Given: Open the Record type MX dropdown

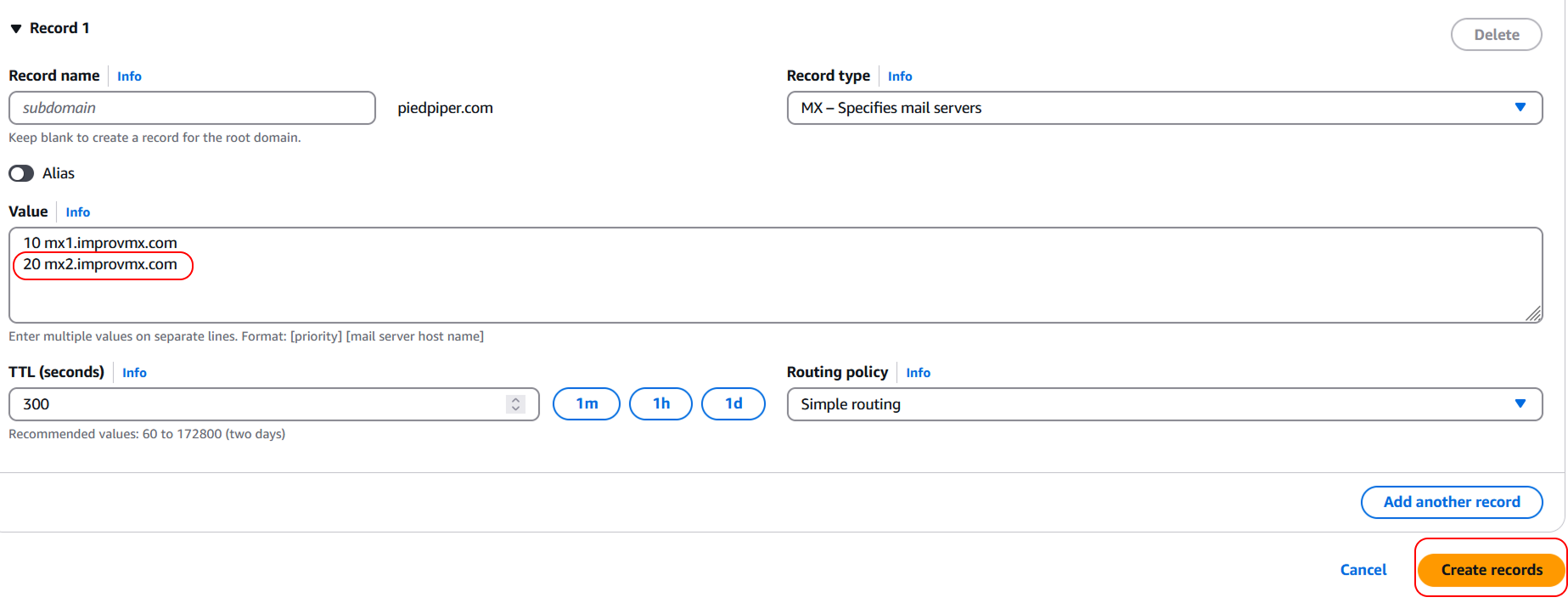Looking at the screenshot, I should point(1164,108).
